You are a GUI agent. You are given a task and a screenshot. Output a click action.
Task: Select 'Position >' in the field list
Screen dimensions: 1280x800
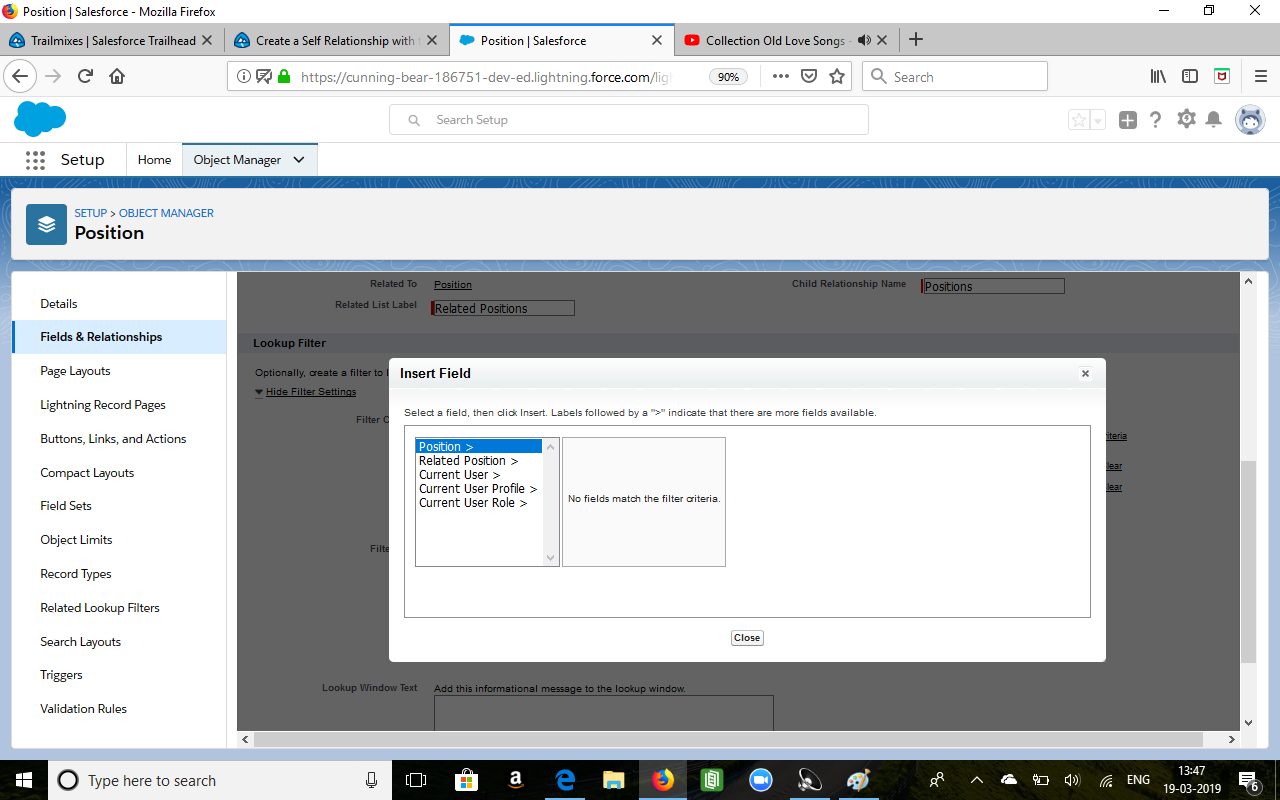pos(479,447)
